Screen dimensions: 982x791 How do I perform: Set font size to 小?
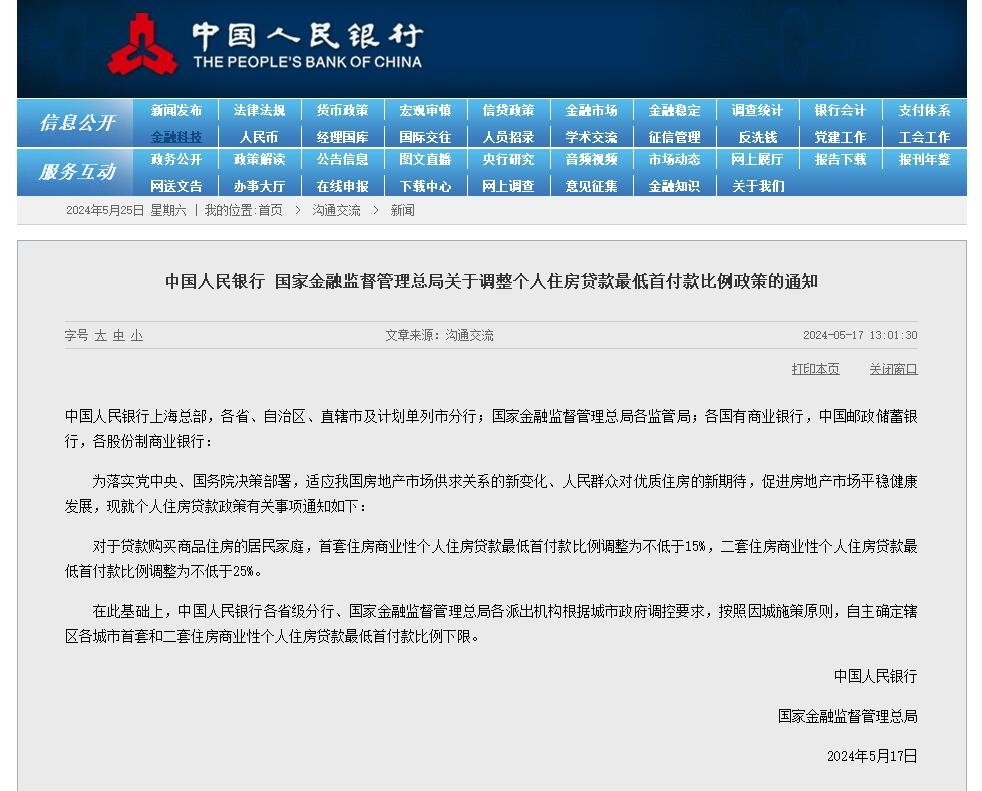pos(137,336)
